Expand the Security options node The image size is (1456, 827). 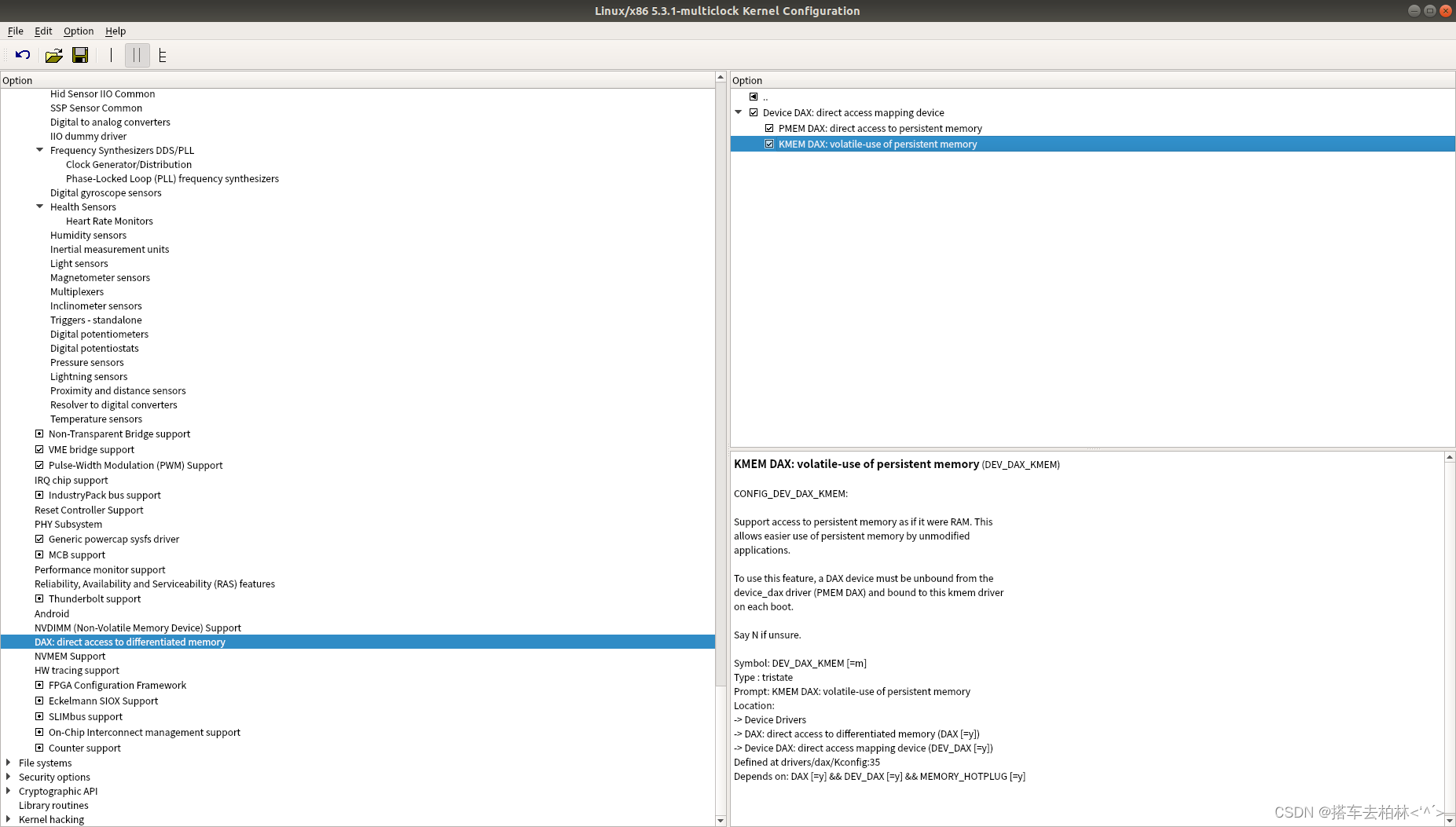coord(8,777)
